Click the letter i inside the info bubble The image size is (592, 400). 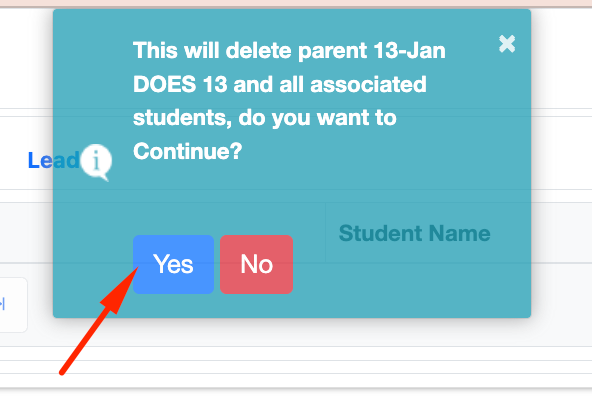click(96, 160)
